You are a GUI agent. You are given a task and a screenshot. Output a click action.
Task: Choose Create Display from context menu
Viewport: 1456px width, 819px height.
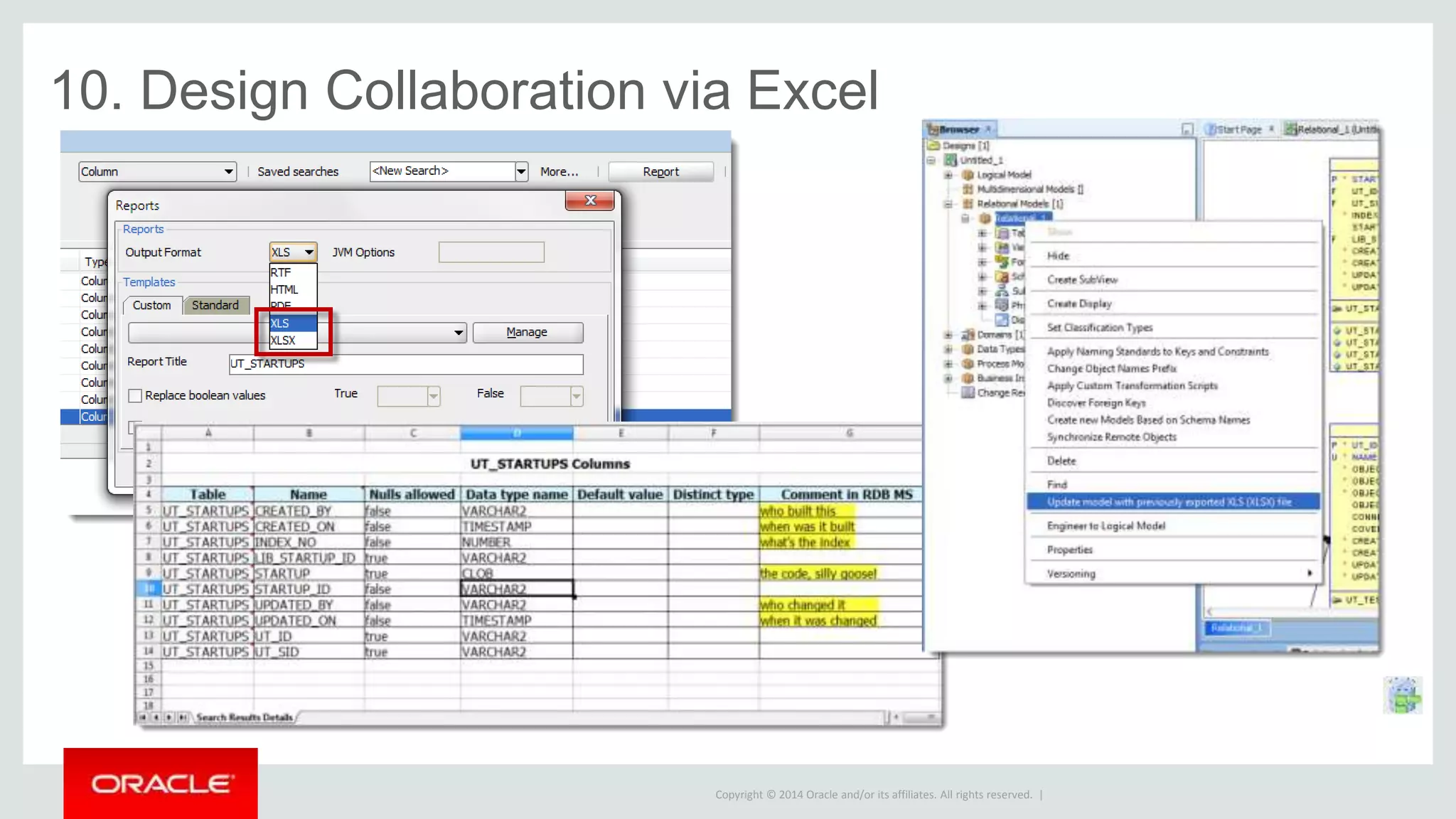(1079, 304)
